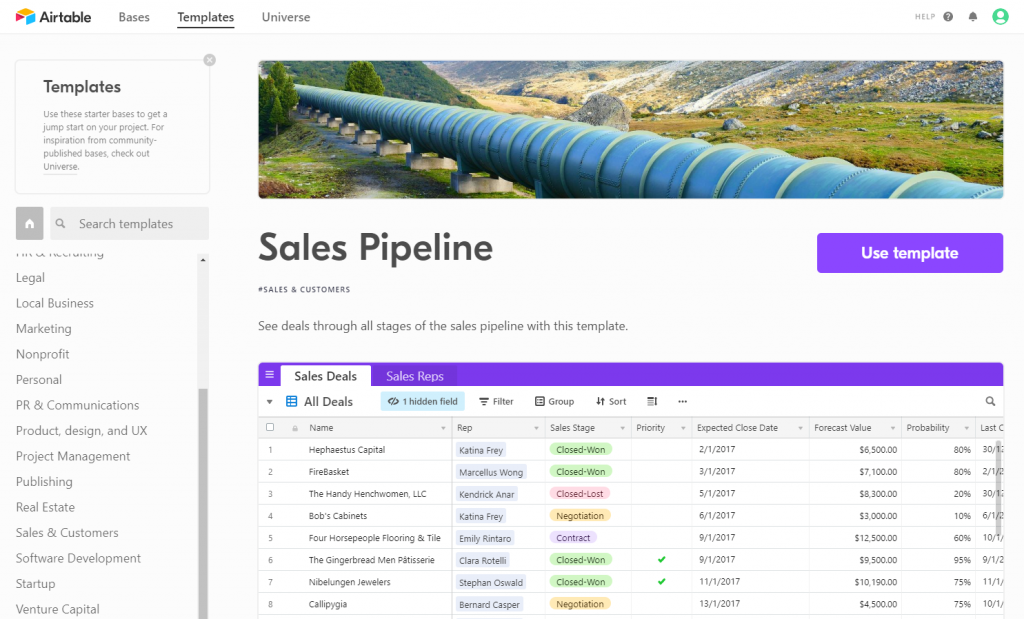Viewport: 1024px width, 619px height.
Task: Switch to the Sales Deals tab
Action: point(326,376)
